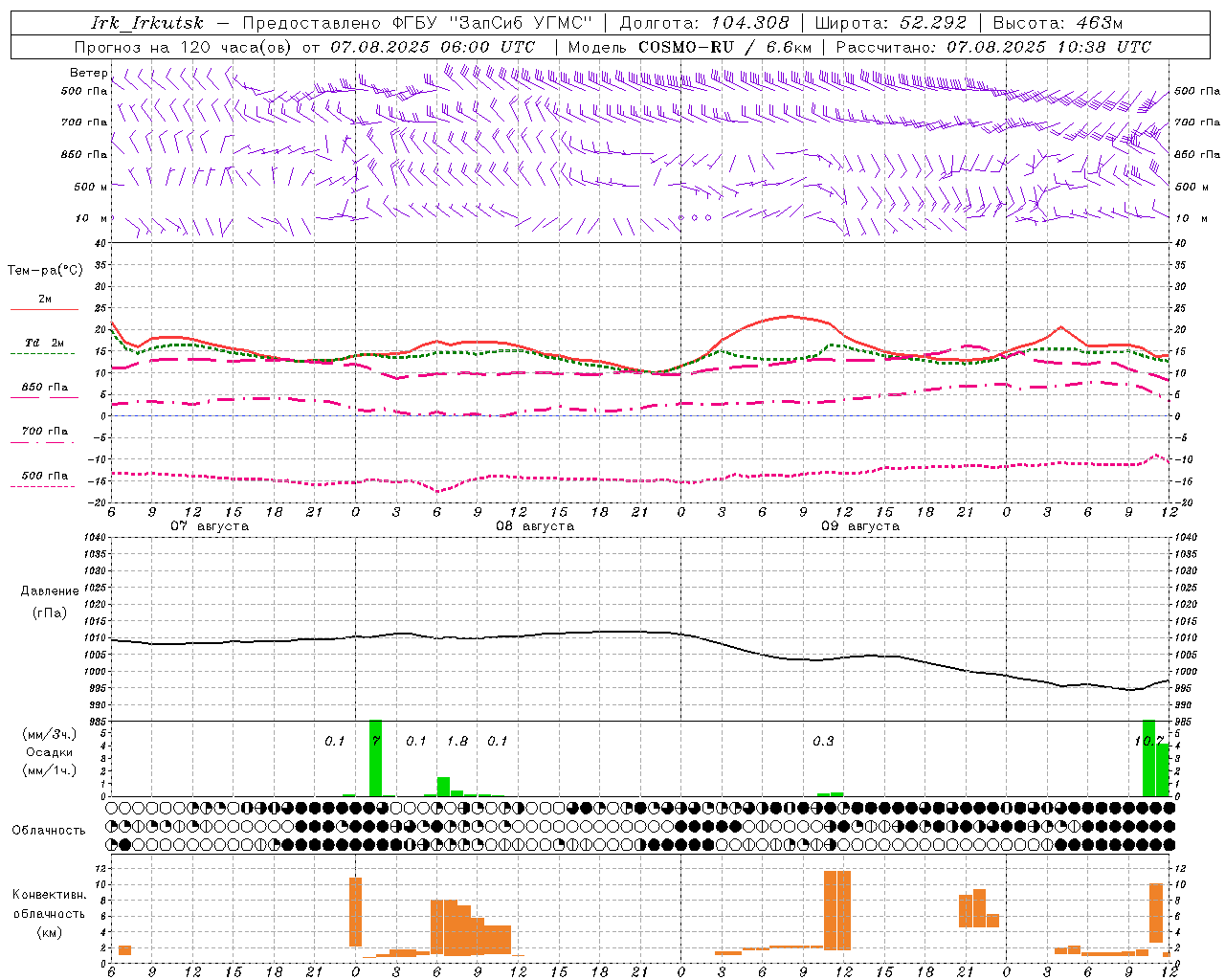This screenshot has width=1225, height=980.
Task: Click the precipitation value "0.3"
Action: [823, 742]
